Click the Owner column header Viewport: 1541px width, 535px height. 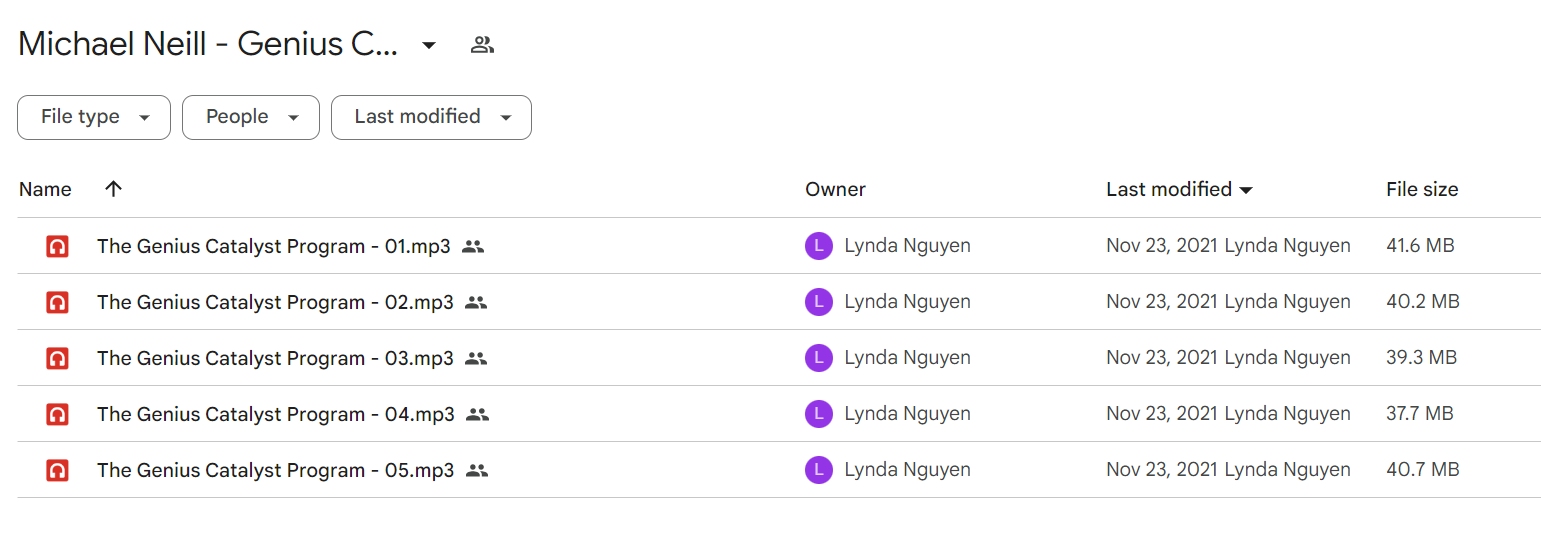836,189
